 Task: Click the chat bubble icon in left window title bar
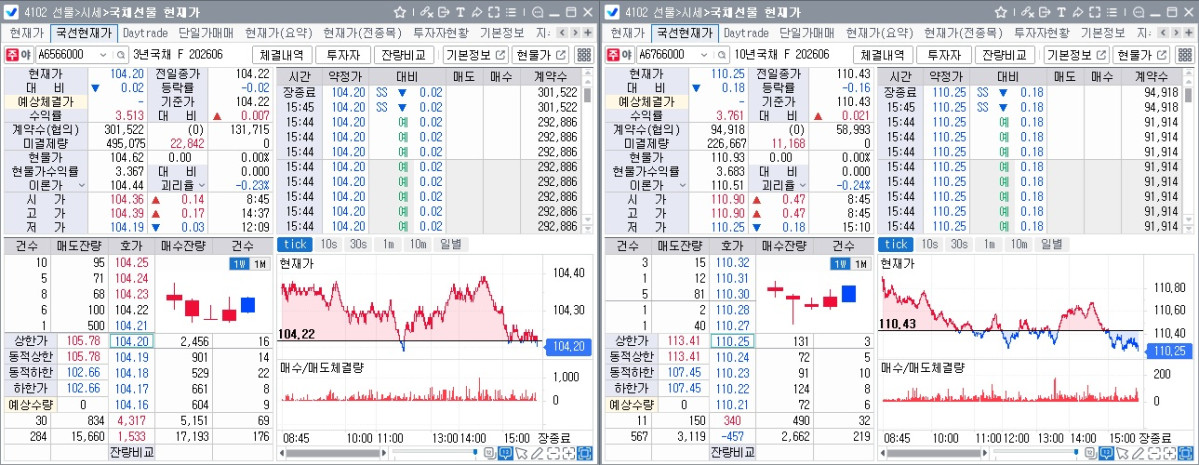538,12
